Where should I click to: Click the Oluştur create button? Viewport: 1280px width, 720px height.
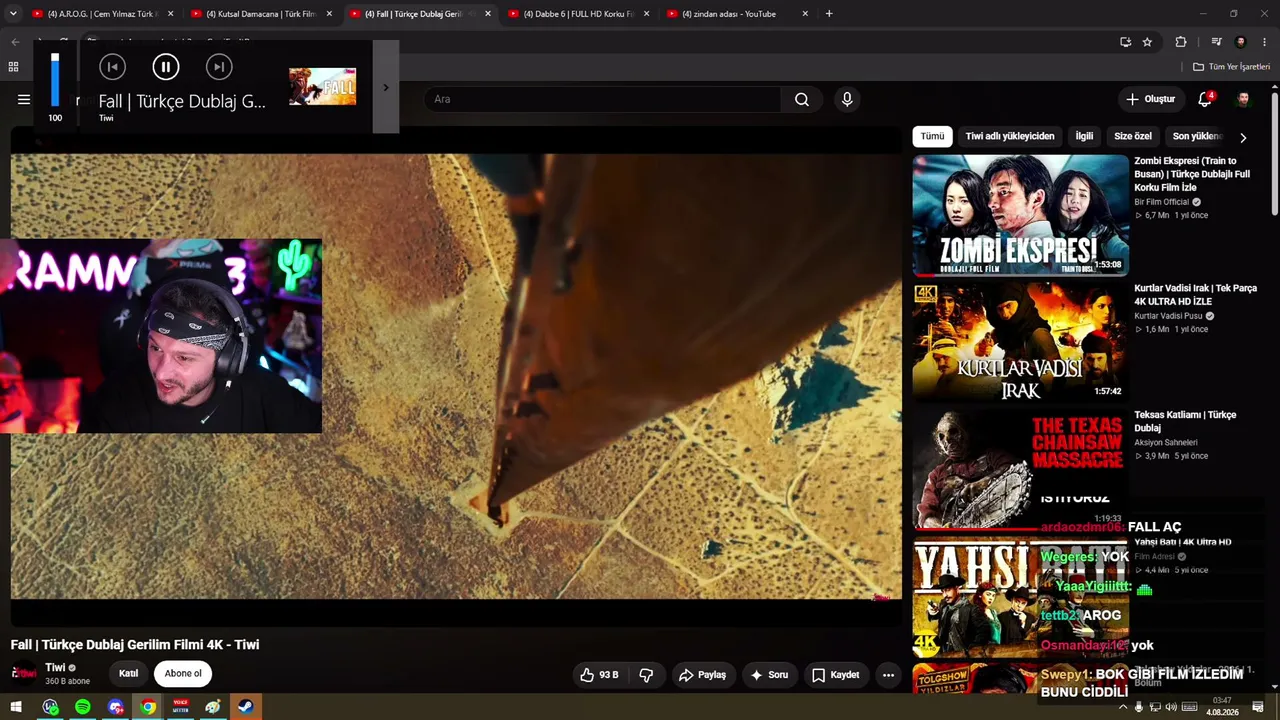click(x=1150, y=99)
